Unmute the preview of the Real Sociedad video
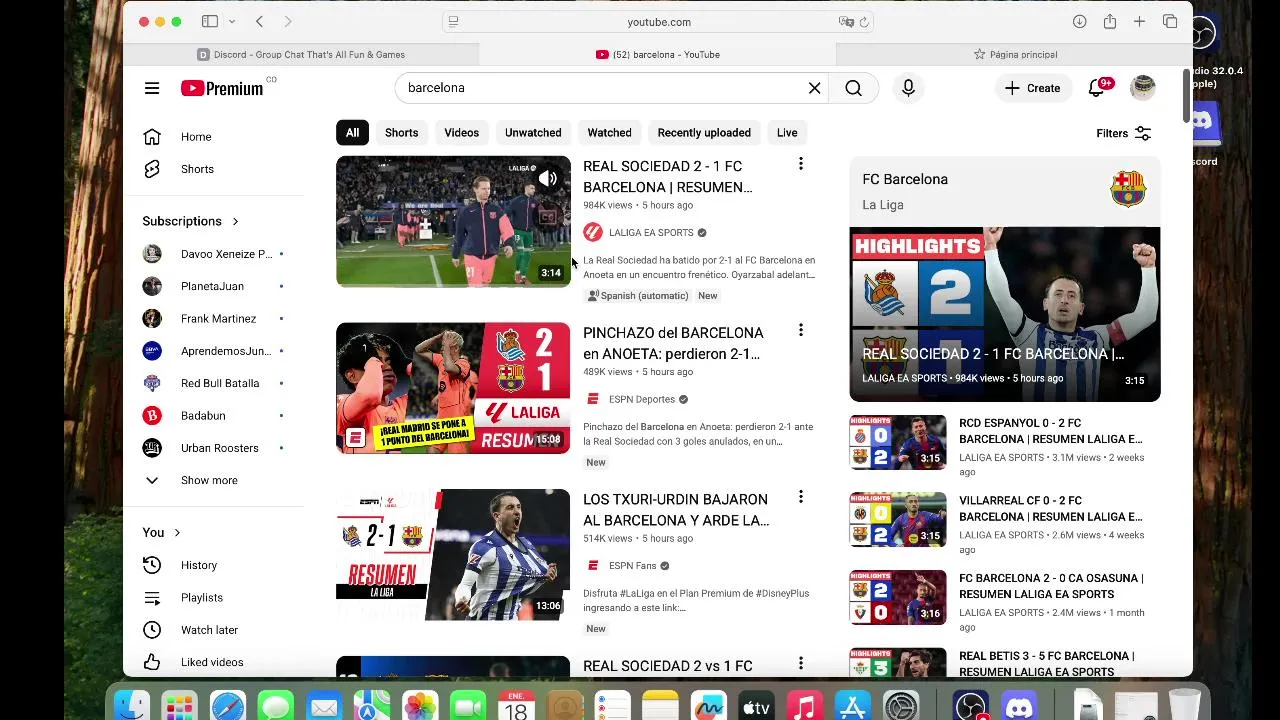 548,179
